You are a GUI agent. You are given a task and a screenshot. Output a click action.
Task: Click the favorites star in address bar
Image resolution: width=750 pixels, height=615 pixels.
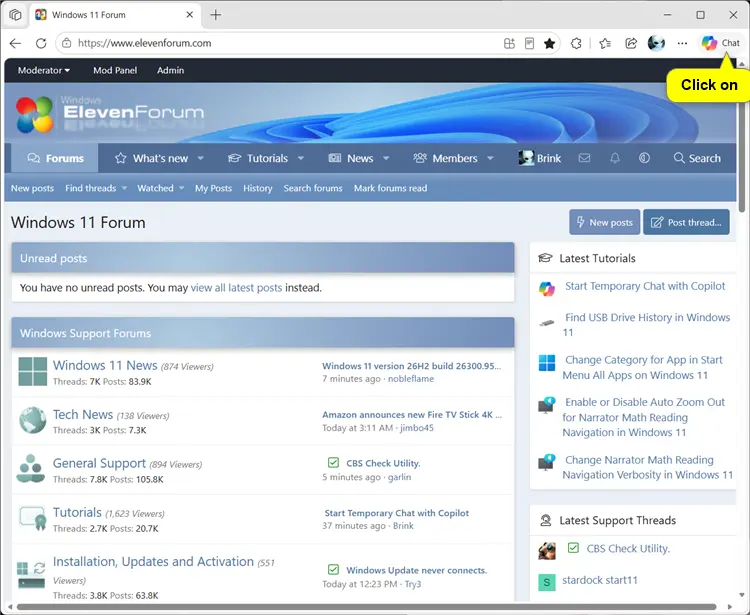click(x=550, y=44)
